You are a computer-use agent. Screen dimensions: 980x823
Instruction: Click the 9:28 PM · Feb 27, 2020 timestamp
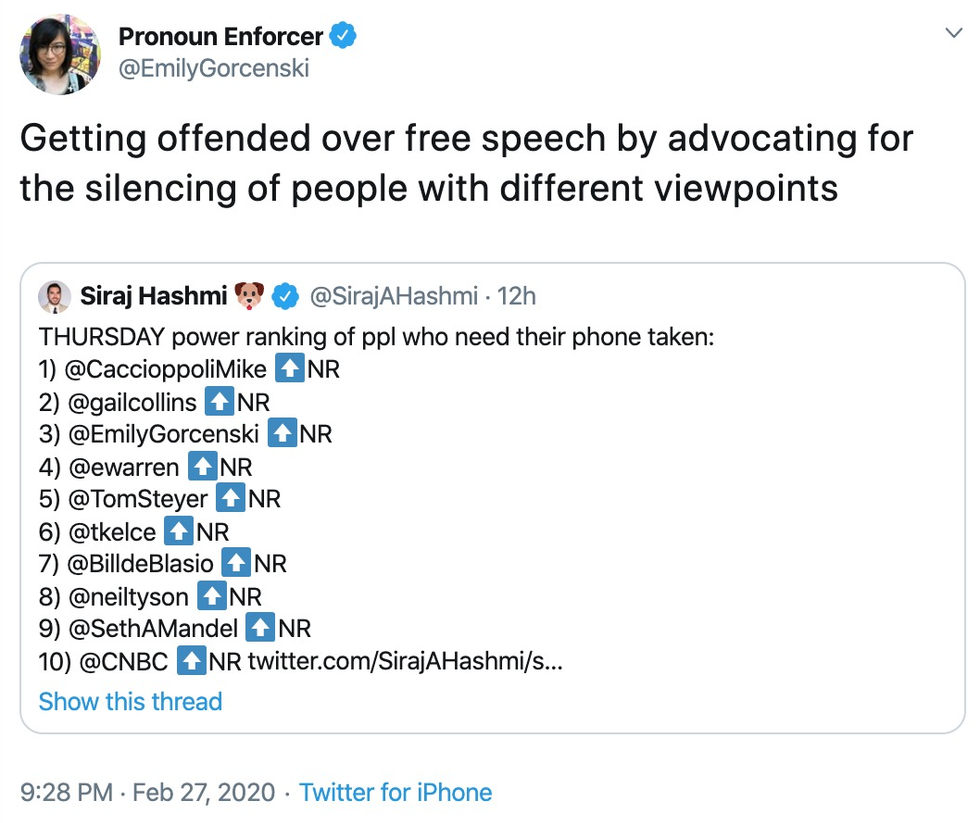147,793
